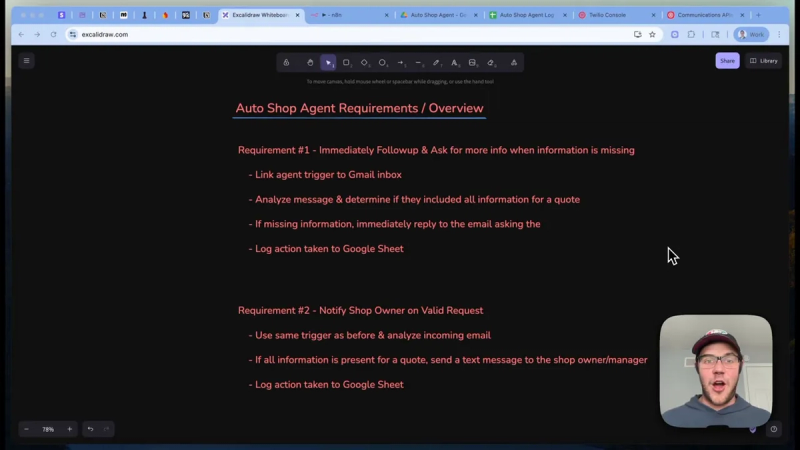Select the Text tool
This screenshot has height=450, width=800.
(x=454, y=63)
